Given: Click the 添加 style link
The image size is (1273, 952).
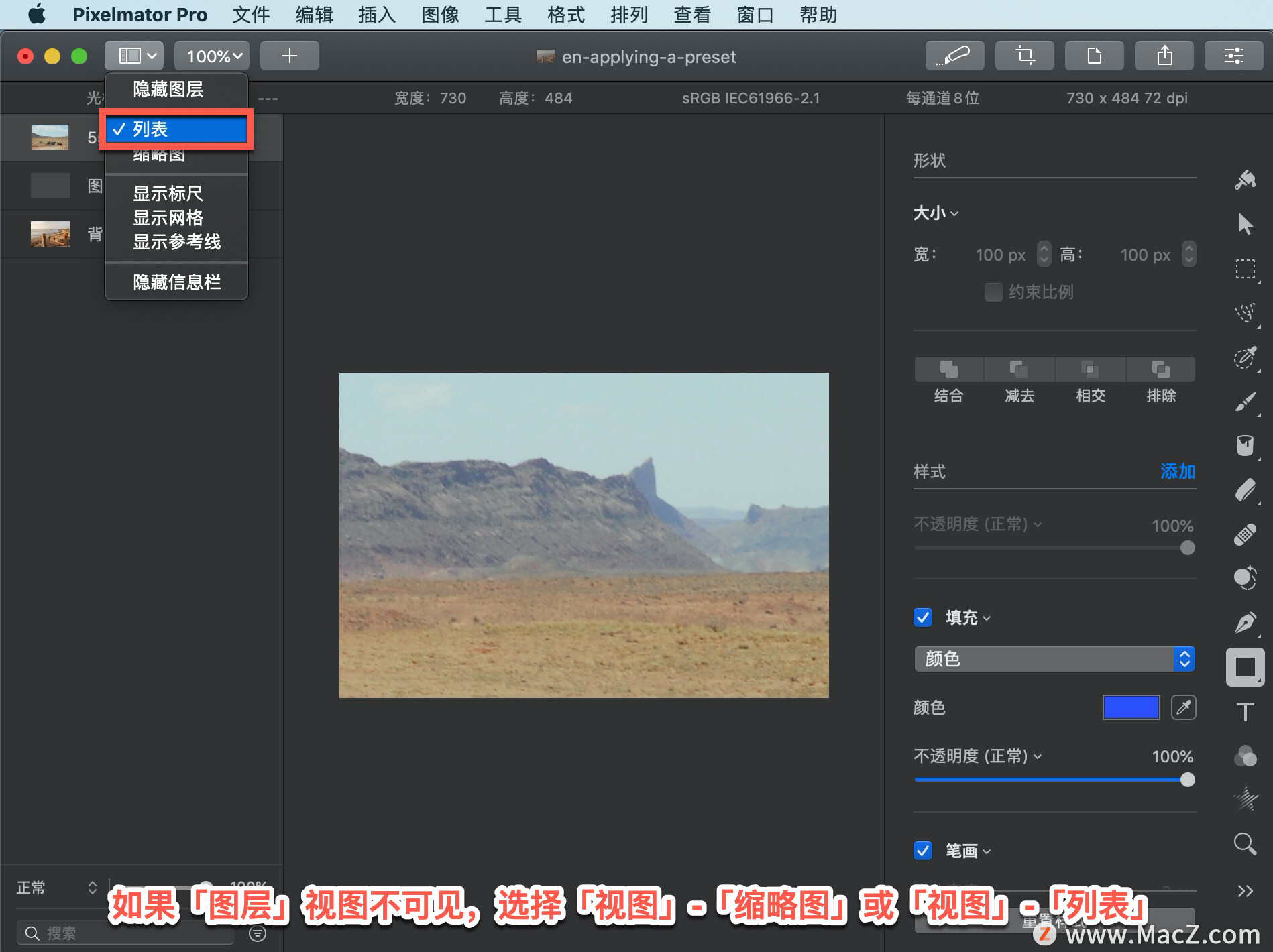Looking at the screenshot, I should [x=1178, y=471].
